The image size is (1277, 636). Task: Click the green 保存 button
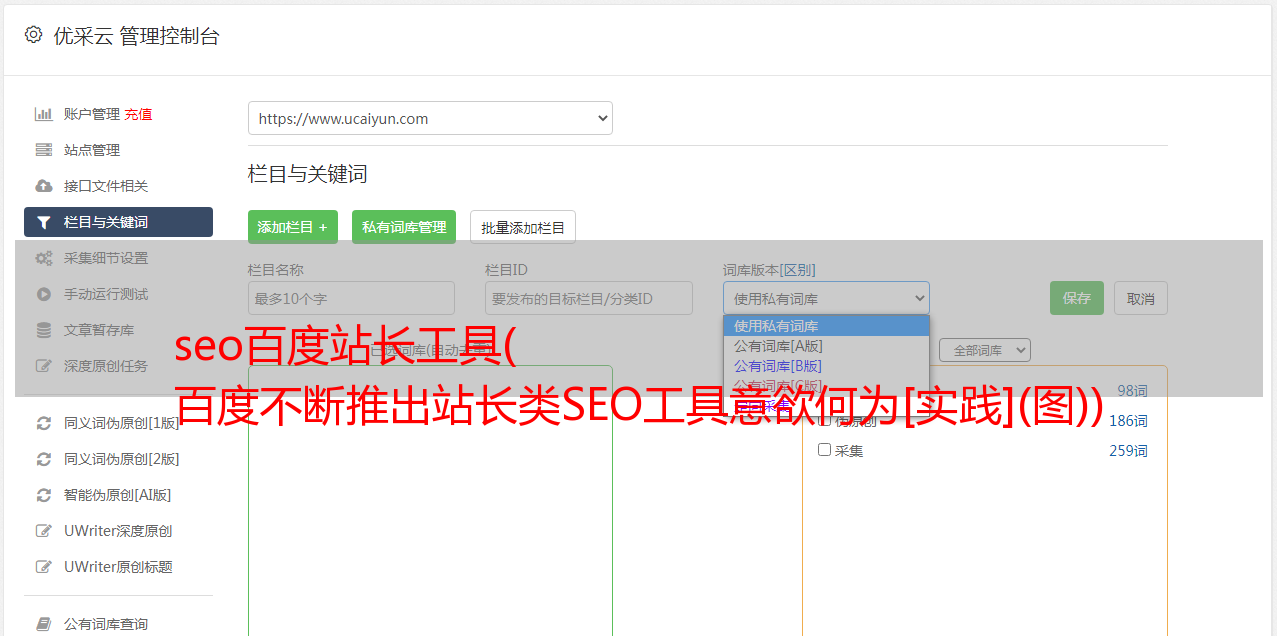pos(1077,298)
